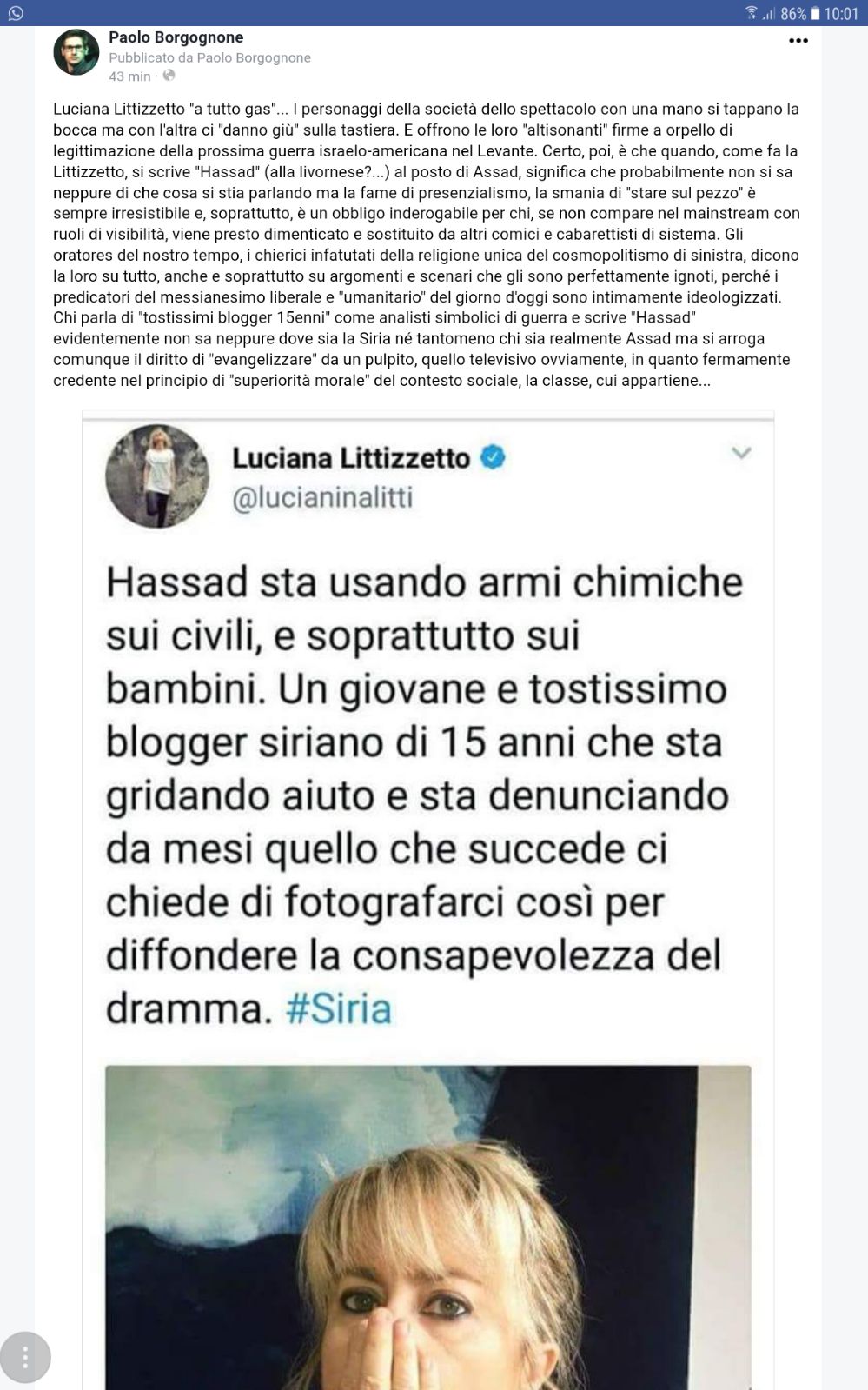Open the Paolo Borgognone author name link
The image size is (868, 1390).
click(x=176, y=37)
